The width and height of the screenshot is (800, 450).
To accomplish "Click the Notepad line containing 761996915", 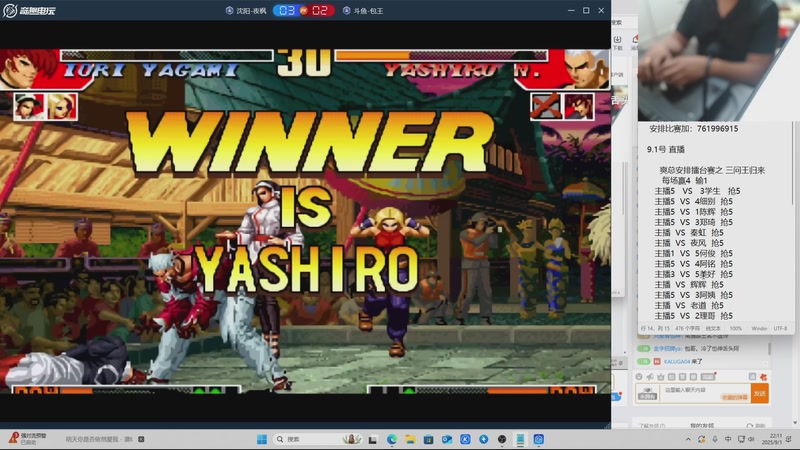I will click(693, 129).
